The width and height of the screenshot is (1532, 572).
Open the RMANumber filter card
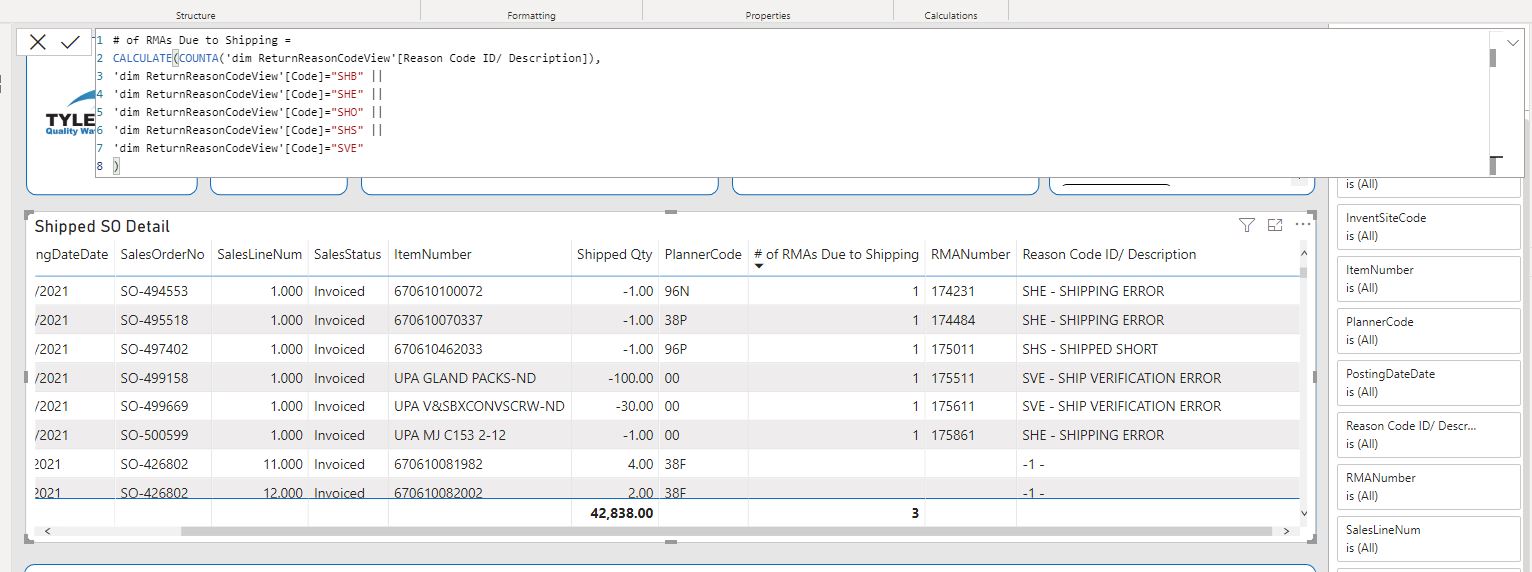pyautogui.click(x=1428, y=487)
